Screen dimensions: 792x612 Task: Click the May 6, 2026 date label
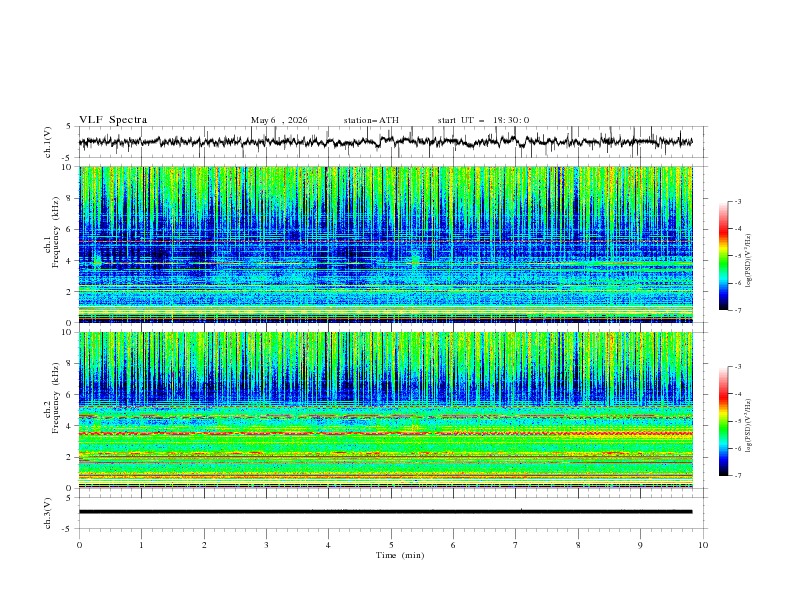pos(279,120)
